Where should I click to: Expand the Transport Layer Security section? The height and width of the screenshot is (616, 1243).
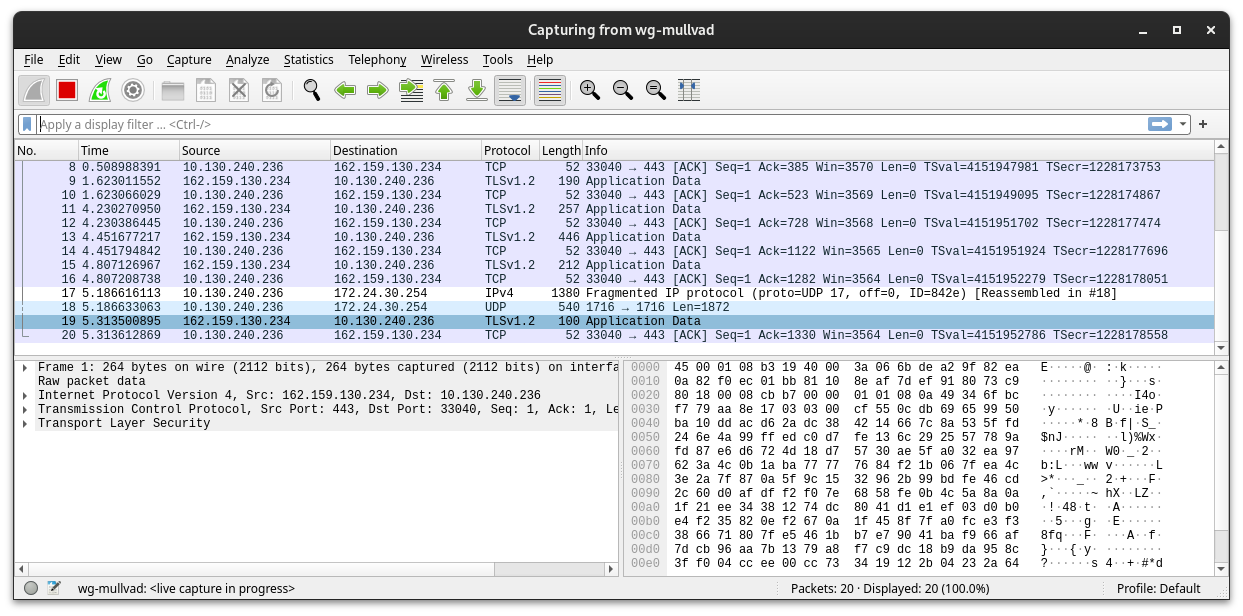tap(26, 424)
